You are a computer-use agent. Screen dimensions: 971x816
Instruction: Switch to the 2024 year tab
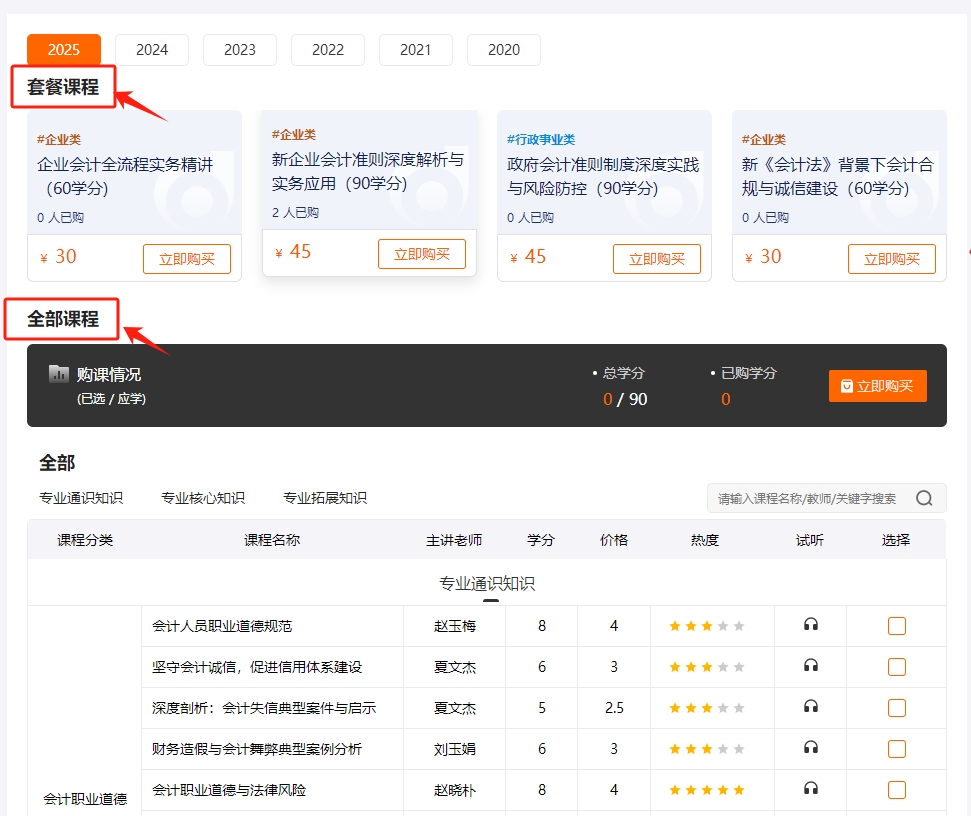click(x=151, y=48)
